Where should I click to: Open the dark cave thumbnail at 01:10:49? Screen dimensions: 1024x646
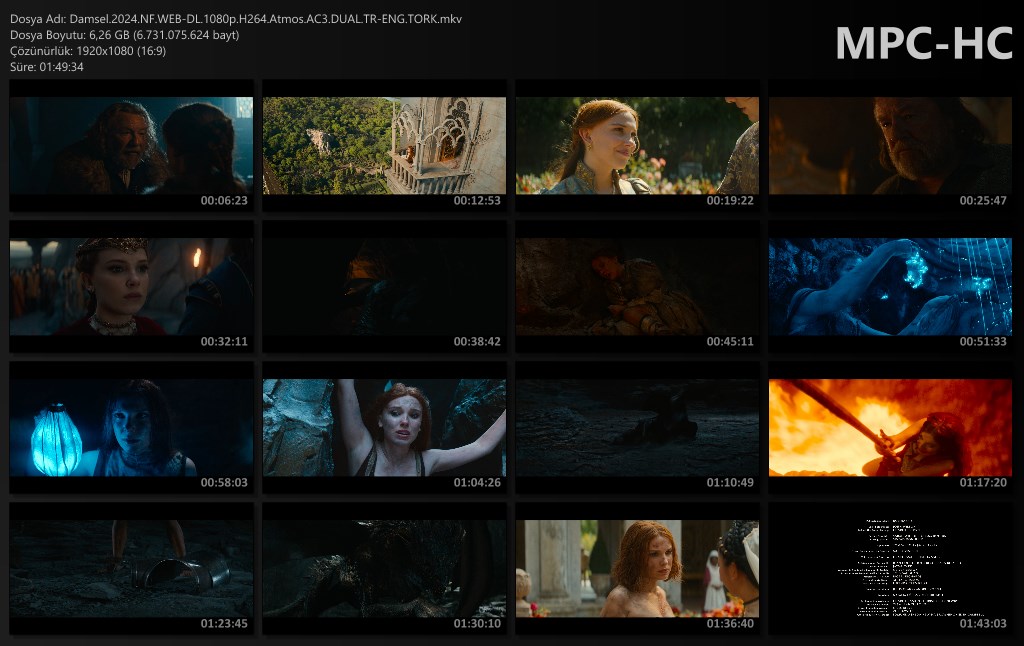tap(637, 427)
